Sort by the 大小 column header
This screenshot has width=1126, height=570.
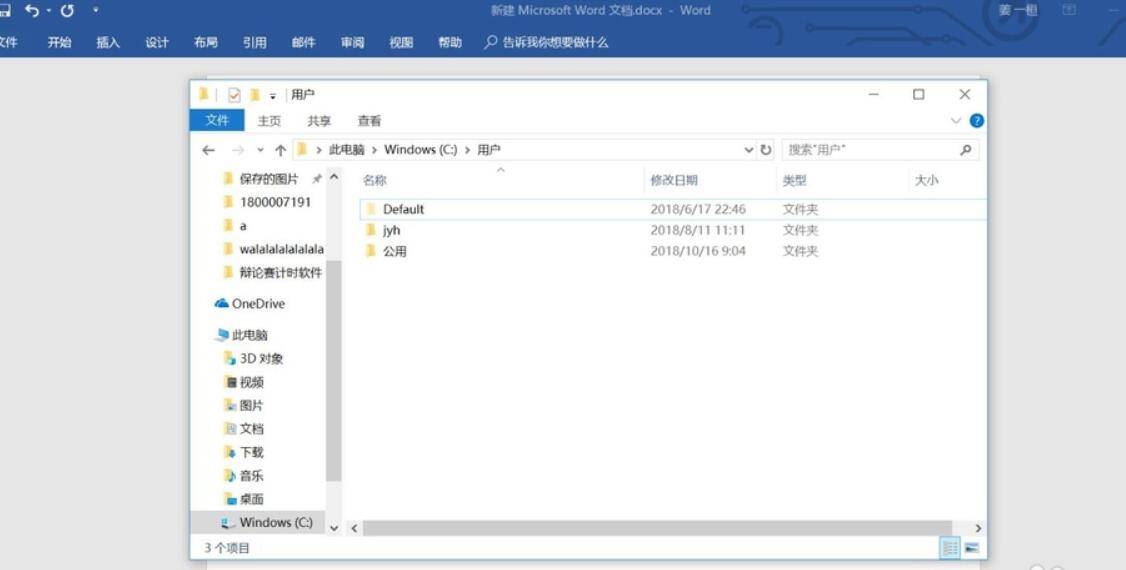tap(926, 180)
